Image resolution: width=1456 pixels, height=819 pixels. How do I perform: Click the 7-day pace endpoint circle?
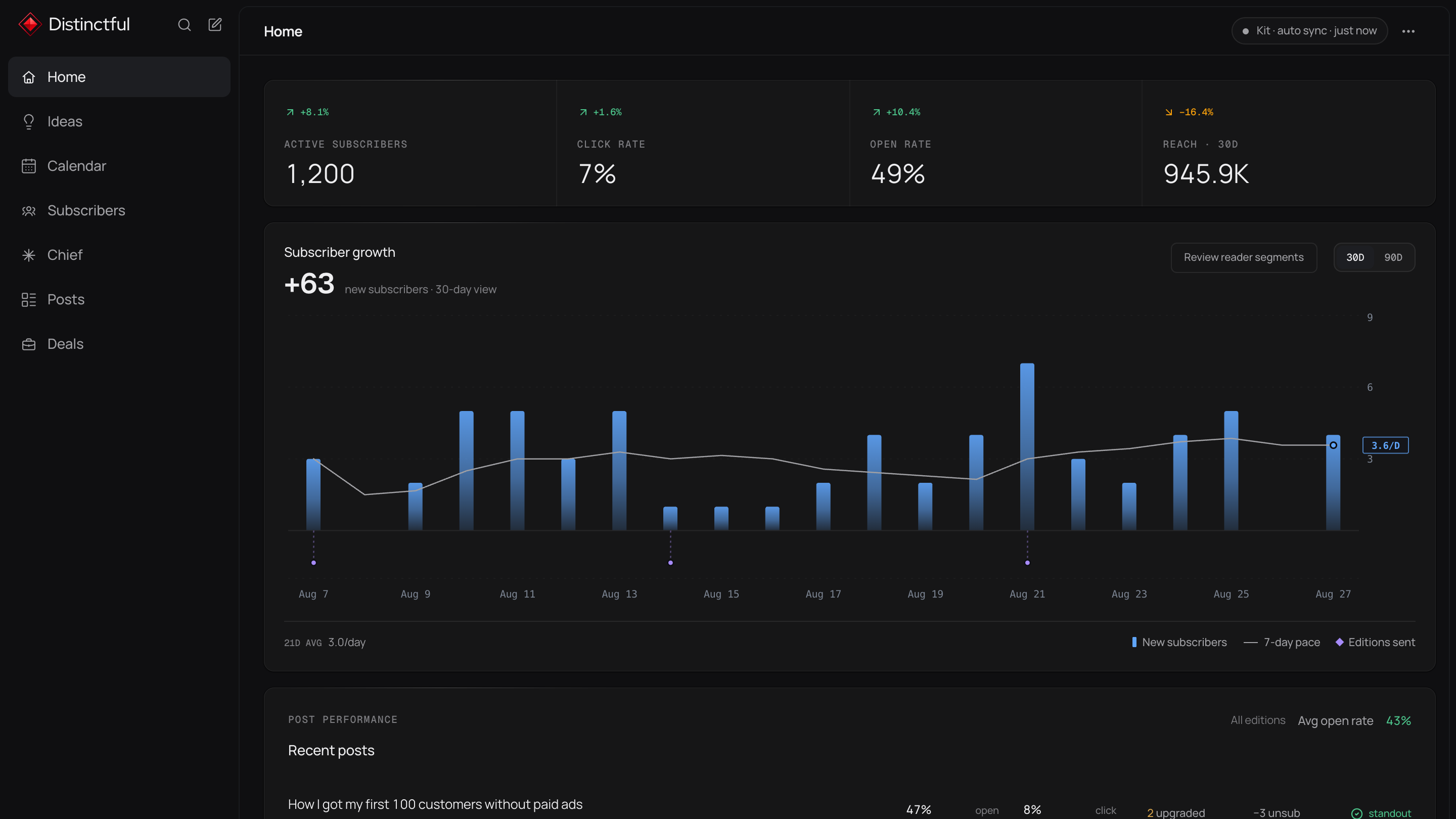[1333, 445]
